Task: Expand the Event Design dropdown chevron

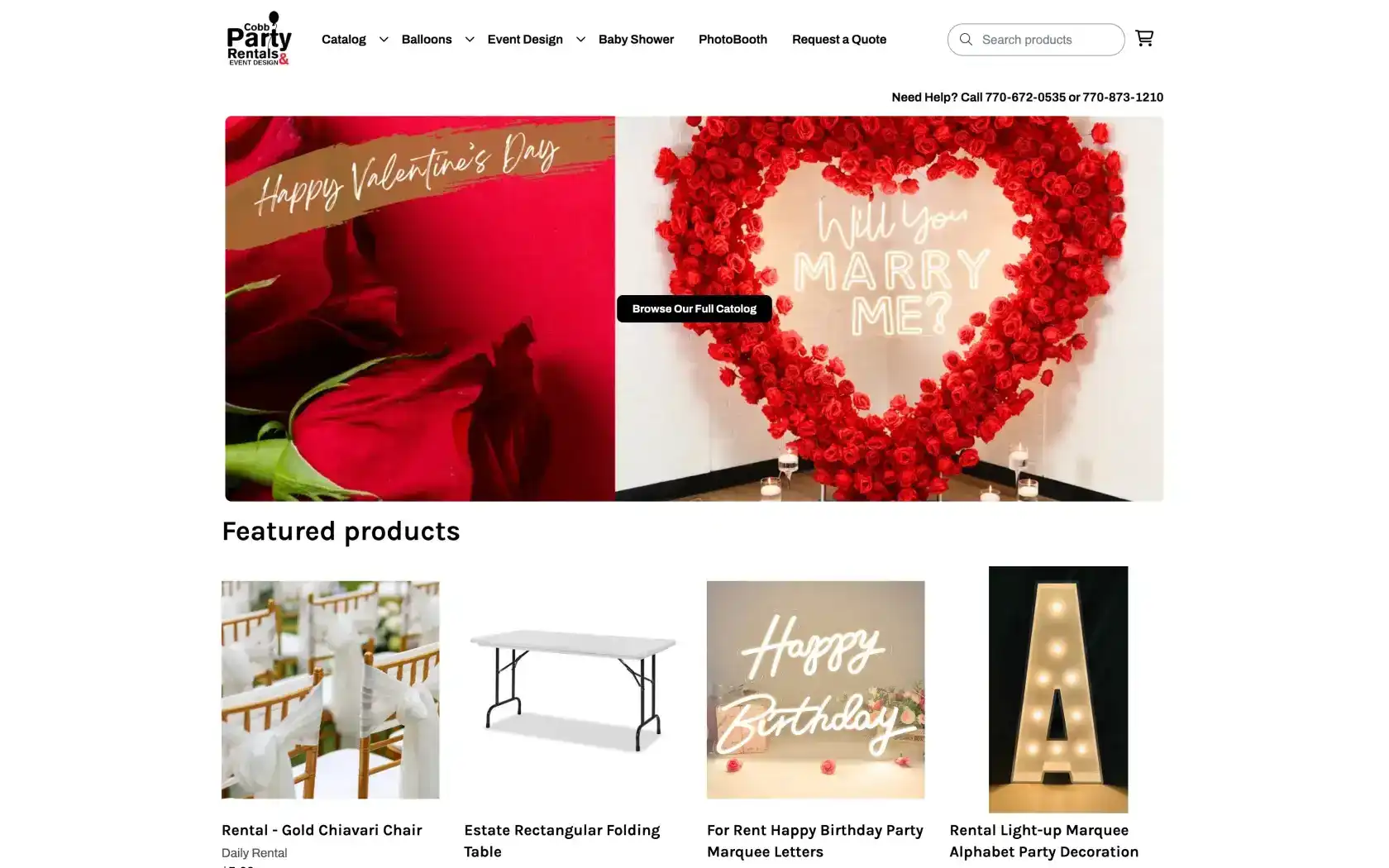Action: 580,40
